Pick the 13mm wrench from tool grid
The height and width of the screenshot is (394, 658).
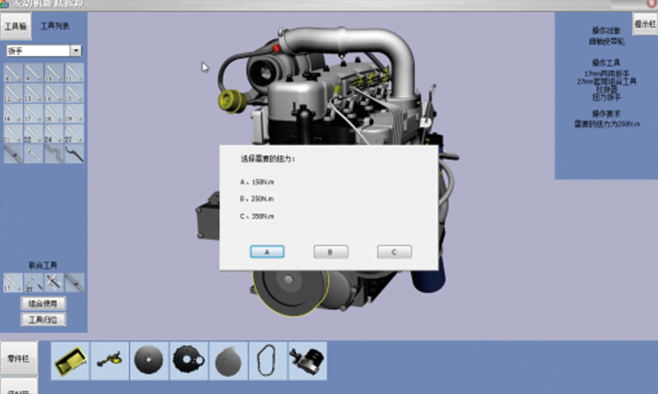34,93
